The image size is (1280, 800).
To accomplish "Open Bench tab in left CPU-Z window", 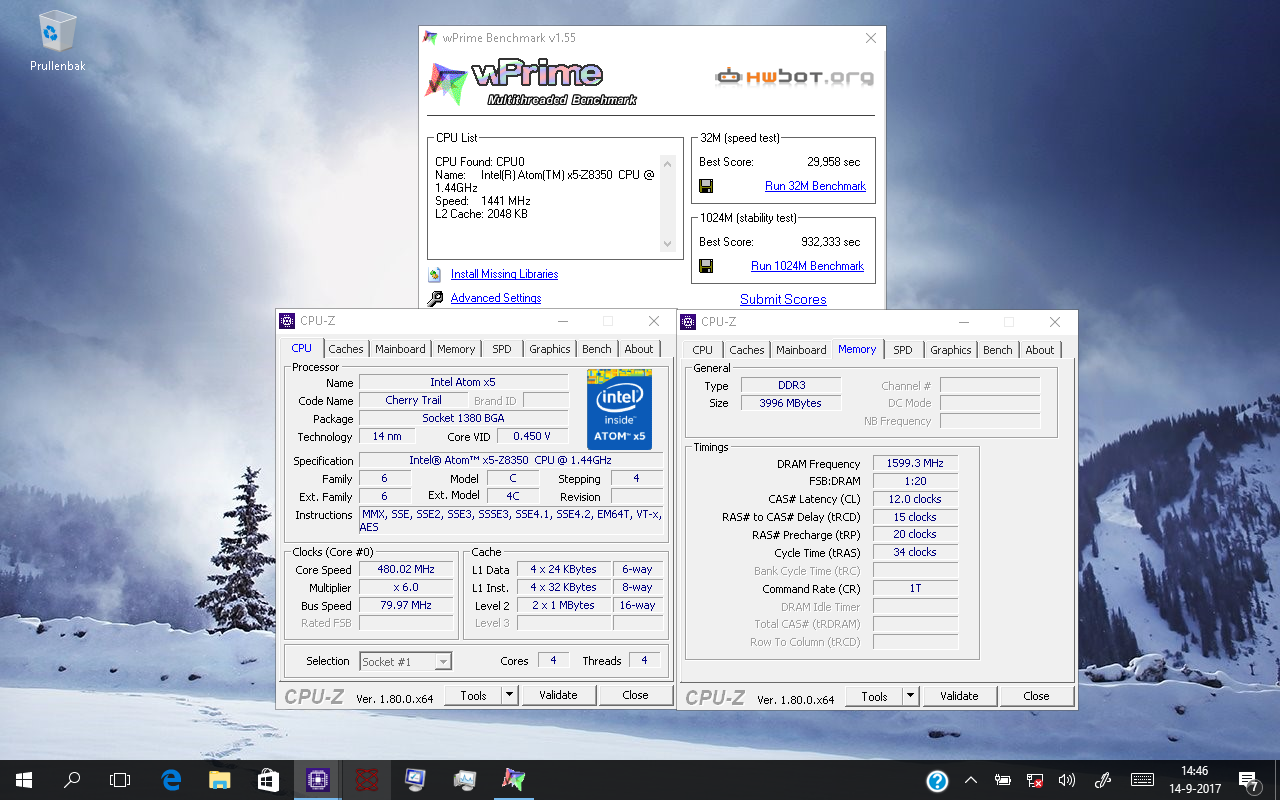I will point(597,349).
